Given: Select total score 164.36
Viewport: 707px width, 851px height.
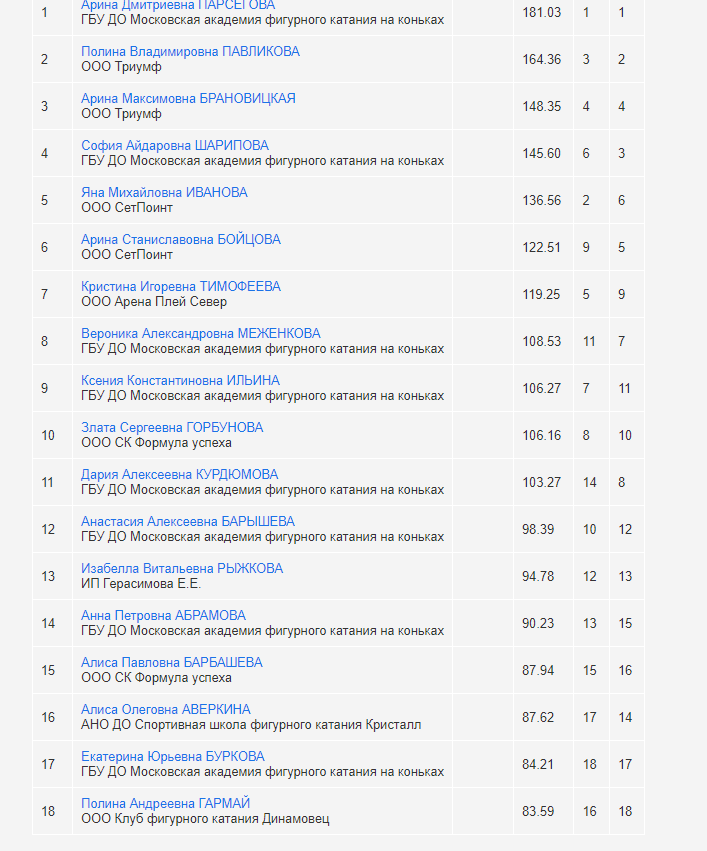Looking at the screenshot, I should coord(542,59).
